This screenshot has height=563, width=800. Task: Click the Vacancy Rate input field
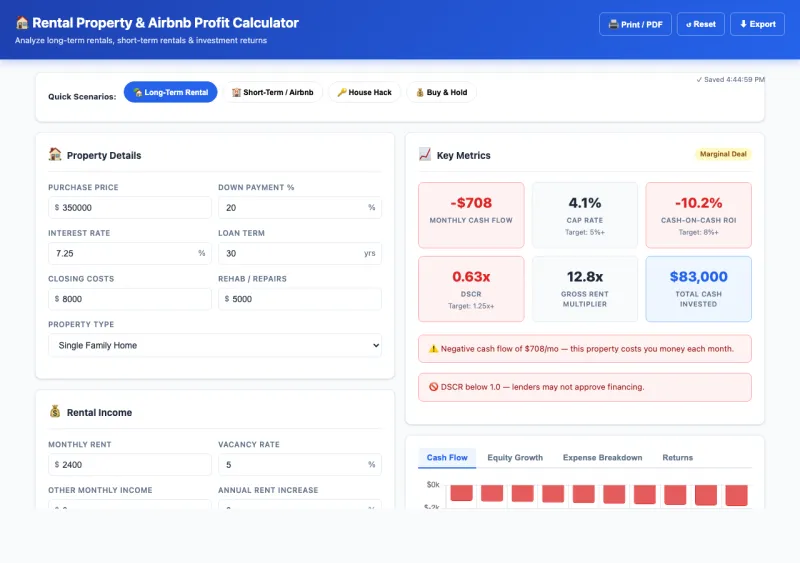300,464
